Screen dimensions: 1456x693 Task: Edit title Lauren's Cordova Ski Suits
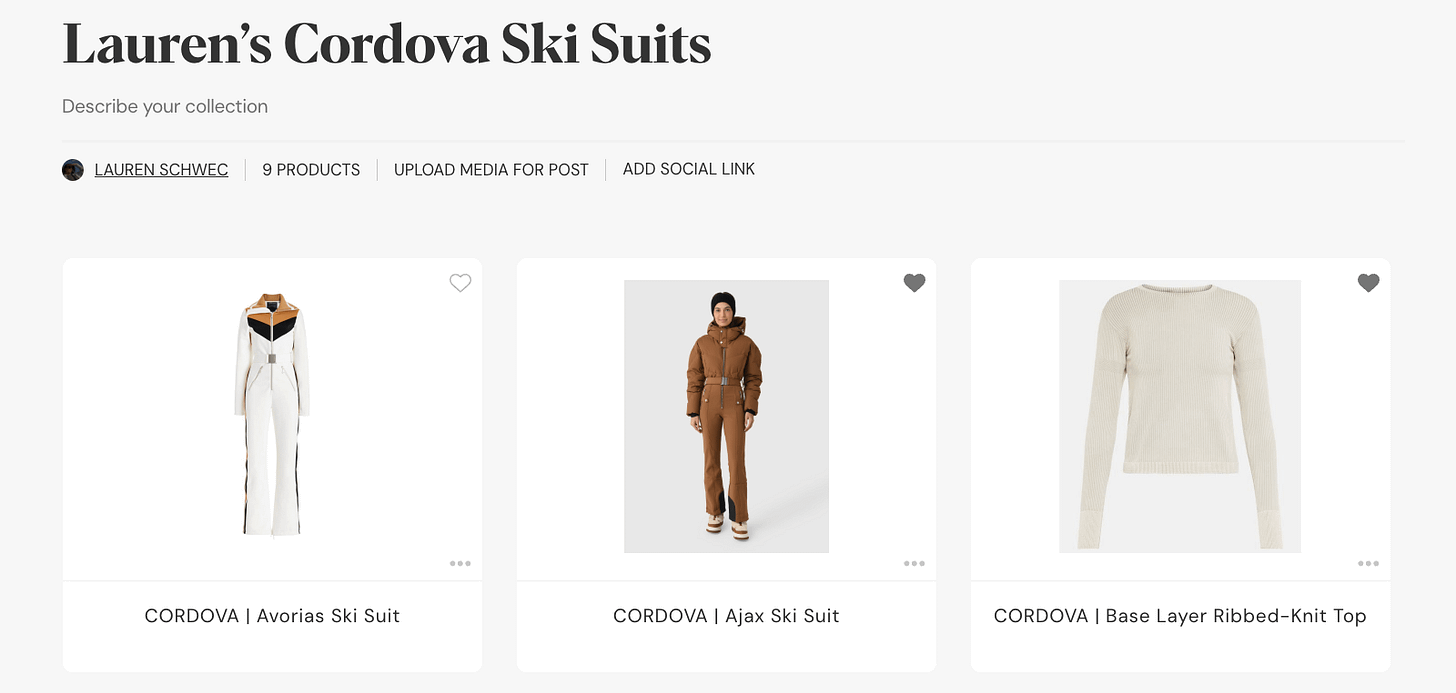[387, 44]
